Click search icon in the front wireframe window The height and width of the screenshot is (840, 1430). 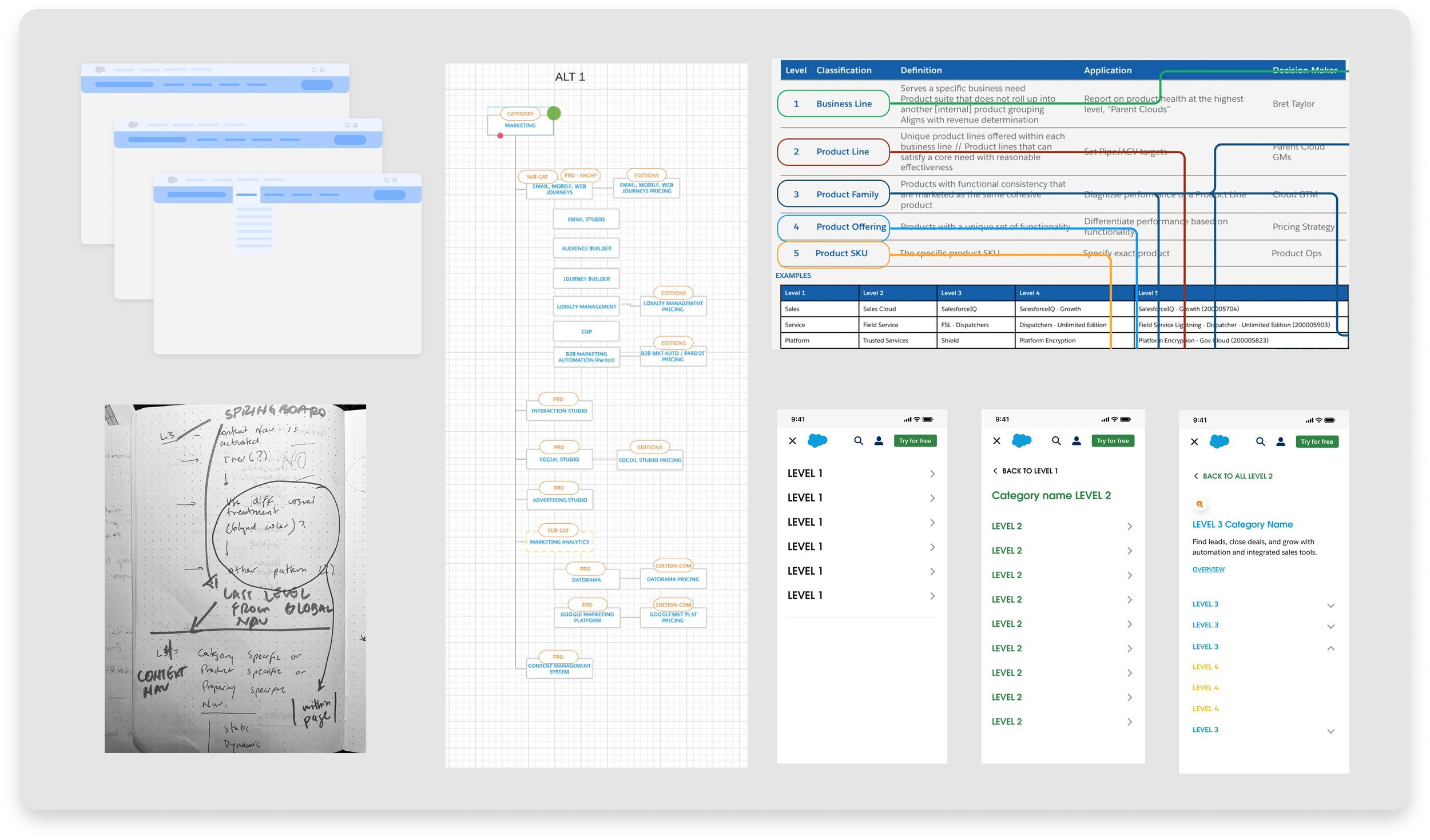387,180
